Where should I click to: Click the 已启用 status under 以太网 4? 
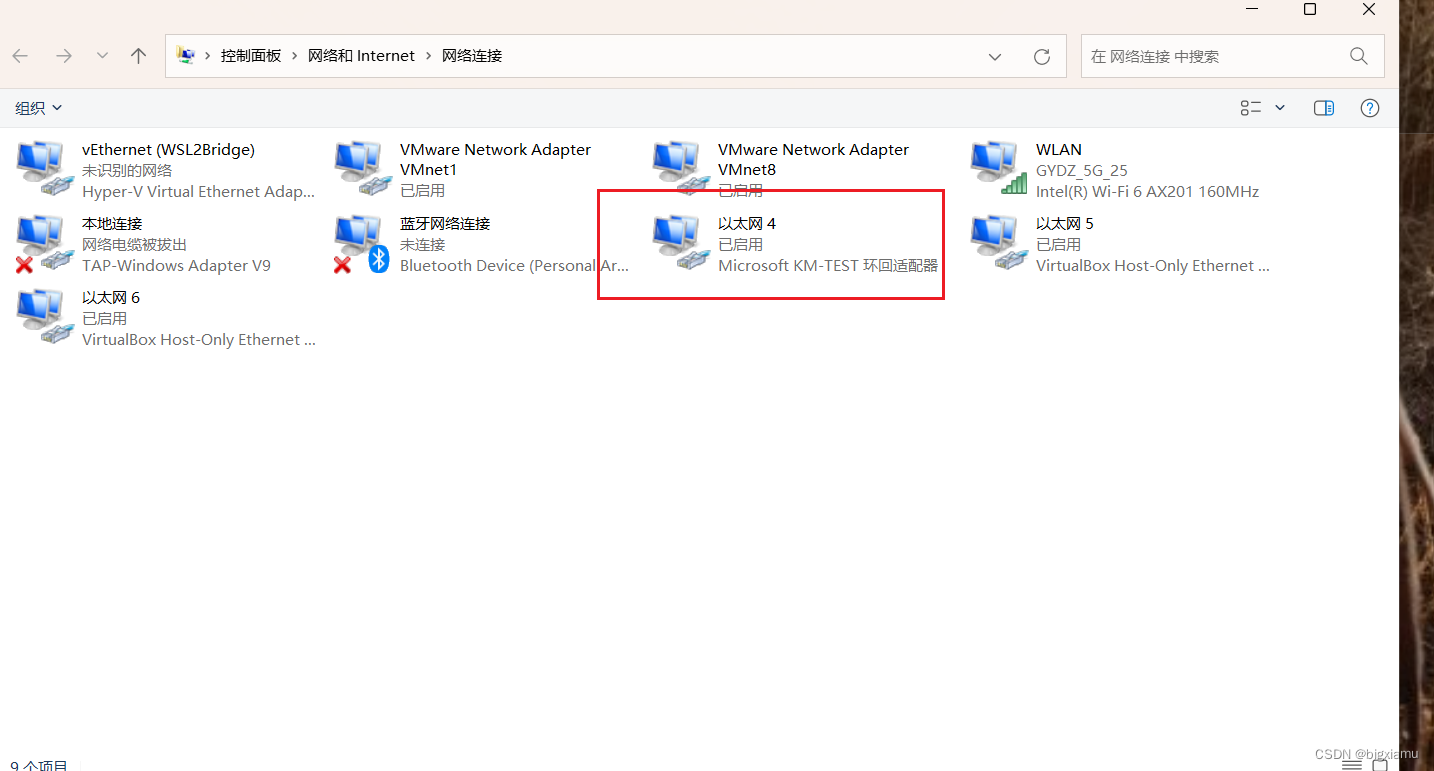pos(740,245)
